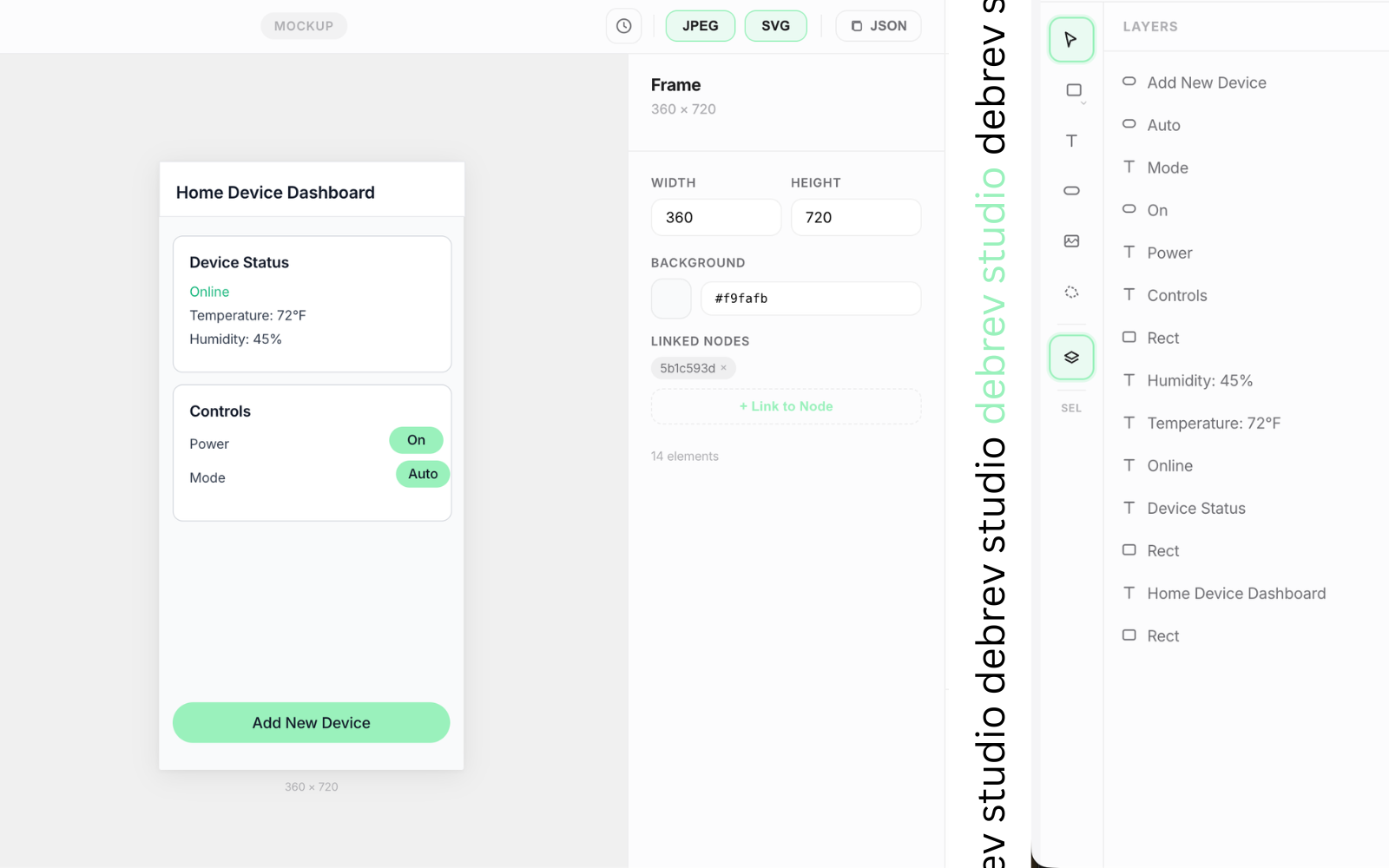Click the Frame heading in properties
The height and width of the screenshot is (868, 1389).
pyautogui.click(x=675, y=85)
